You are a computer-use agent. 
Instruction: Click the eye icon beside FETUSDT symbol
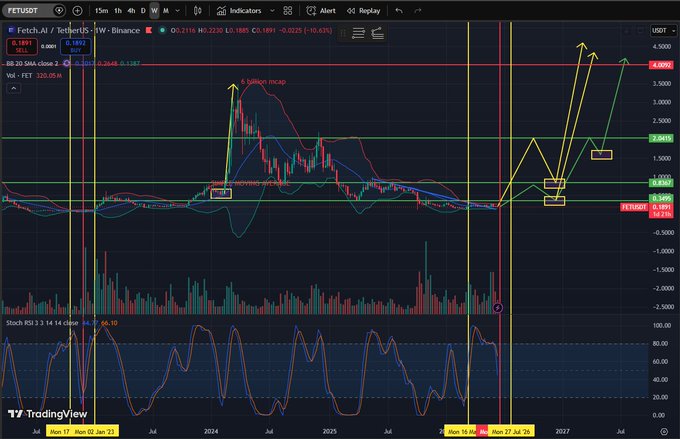(59, 10)
